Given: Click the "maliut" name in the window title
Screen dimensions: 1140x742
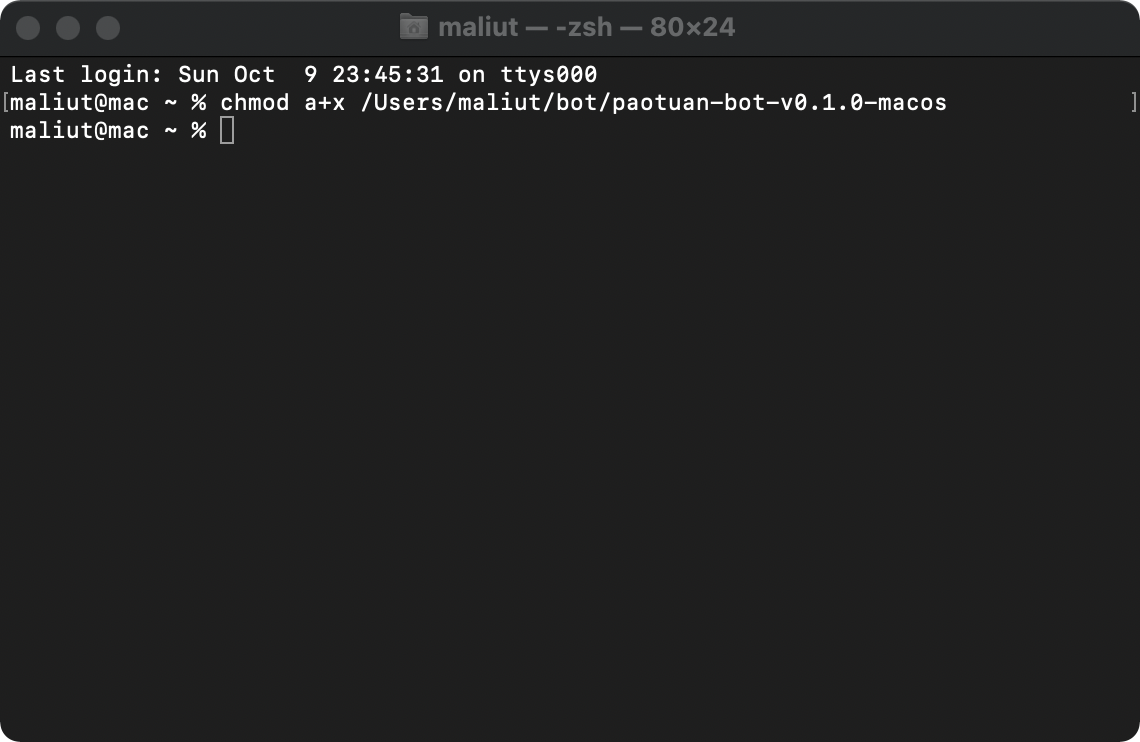Looking at the screenshot, I should pos(478,28).
